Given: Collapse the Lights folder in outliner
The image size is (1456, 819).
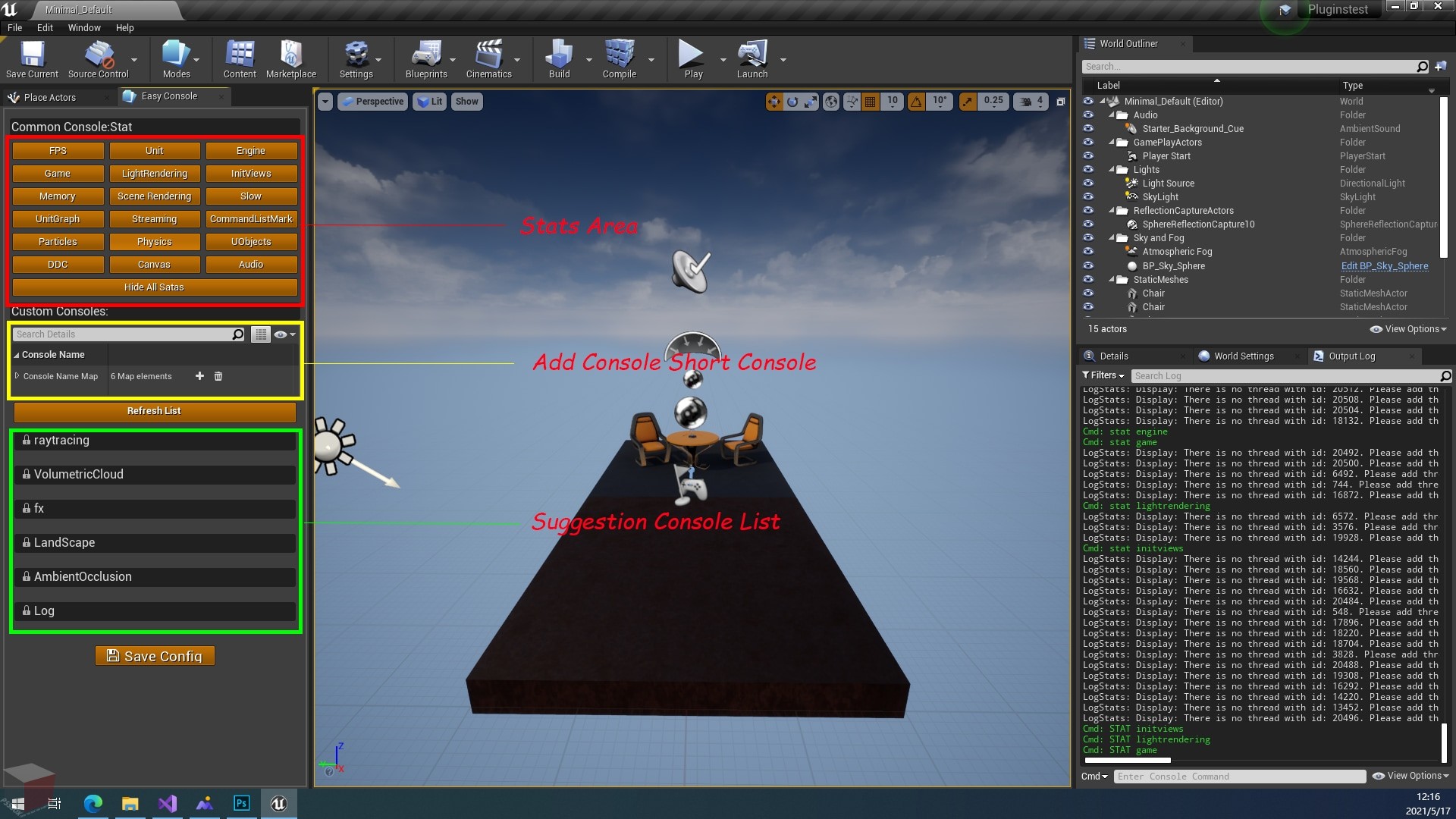Looking at the screenshot, I should tap(1112, 170).
